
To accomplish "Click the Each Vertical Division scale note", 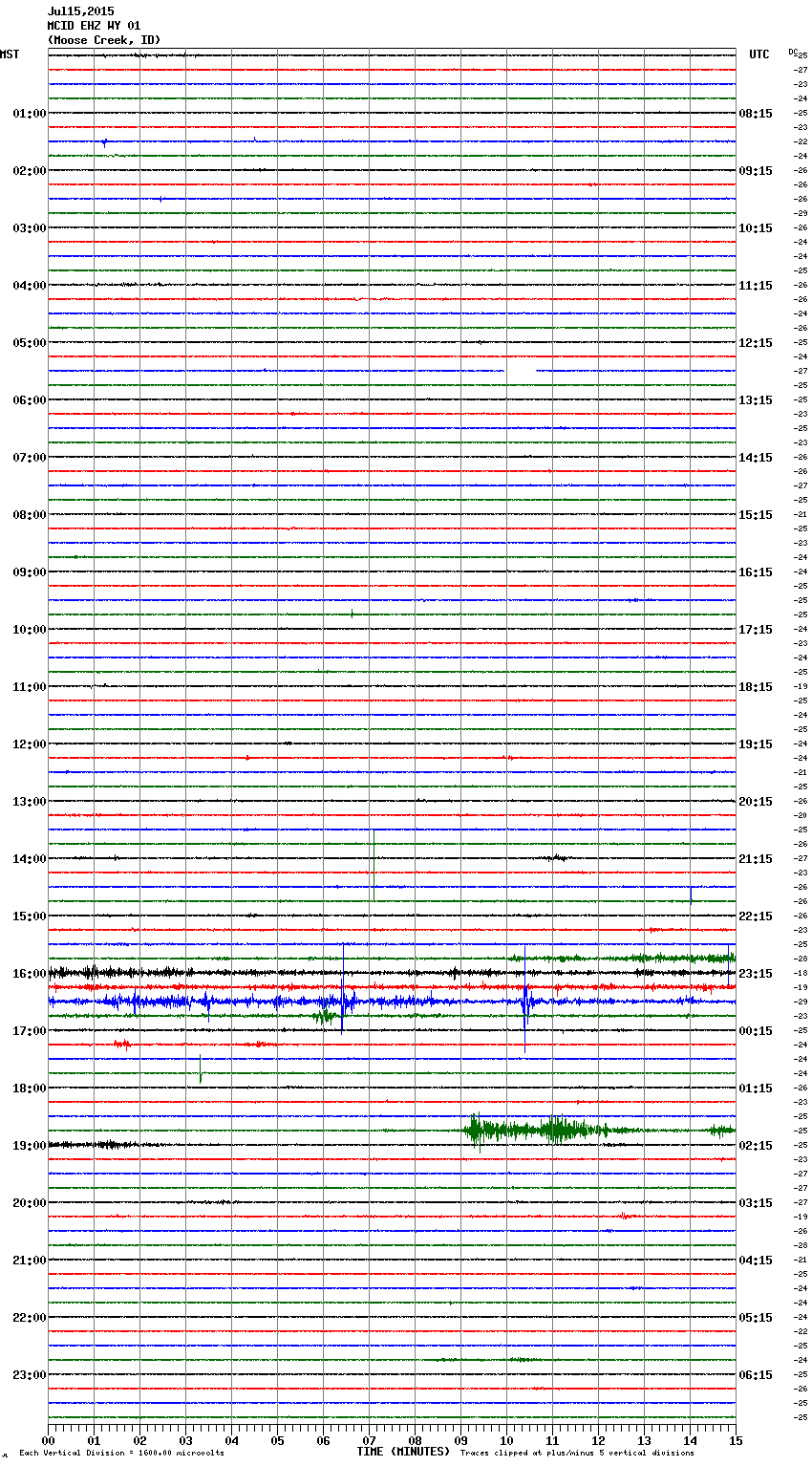I will pyautogui.click(x=121, y=1453).
